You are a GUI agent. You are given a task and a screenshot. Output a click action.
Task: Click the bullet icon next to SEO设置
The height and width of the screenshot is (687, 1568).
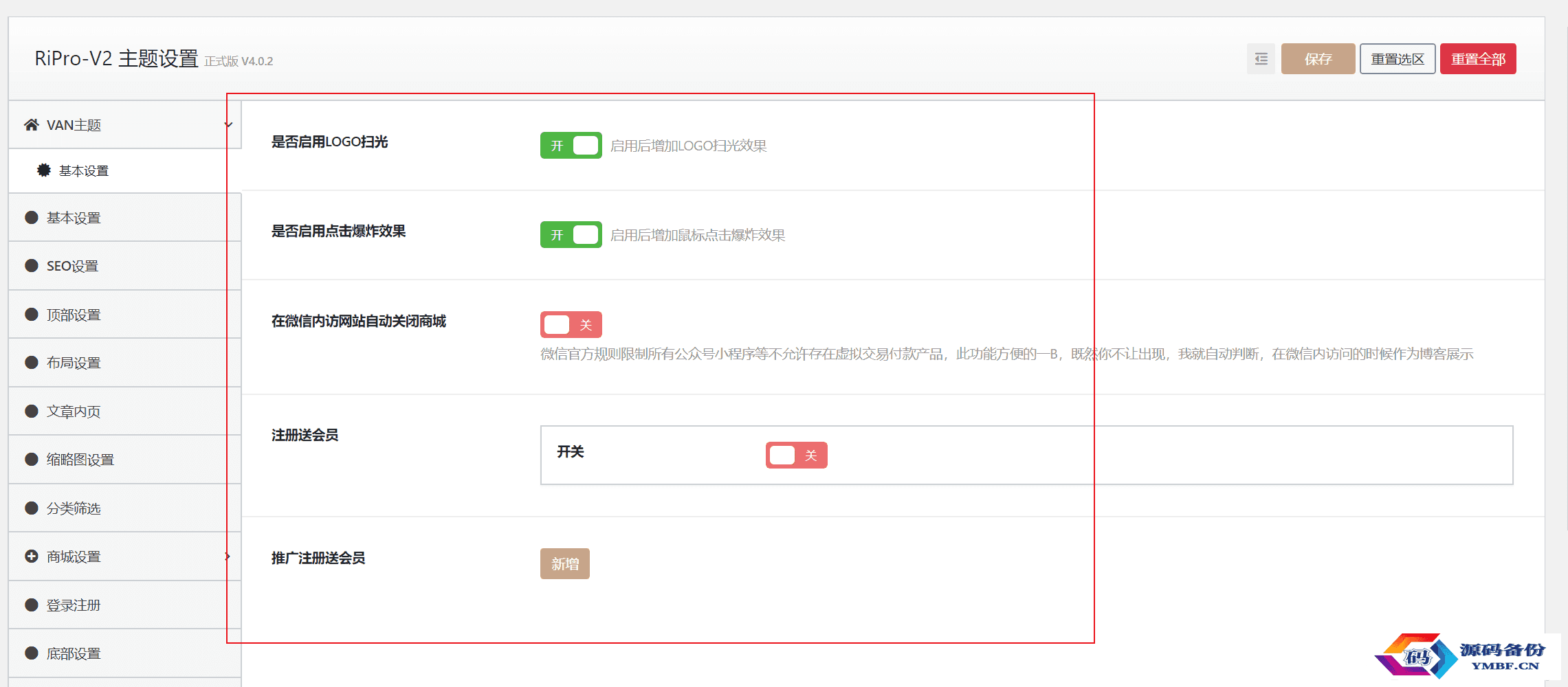[x=32, y=266]
